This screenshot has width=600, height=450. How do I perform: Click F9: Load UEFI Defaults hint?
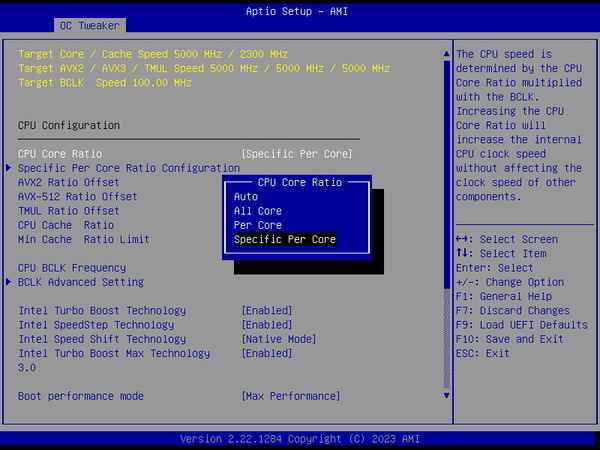[522, 325]
